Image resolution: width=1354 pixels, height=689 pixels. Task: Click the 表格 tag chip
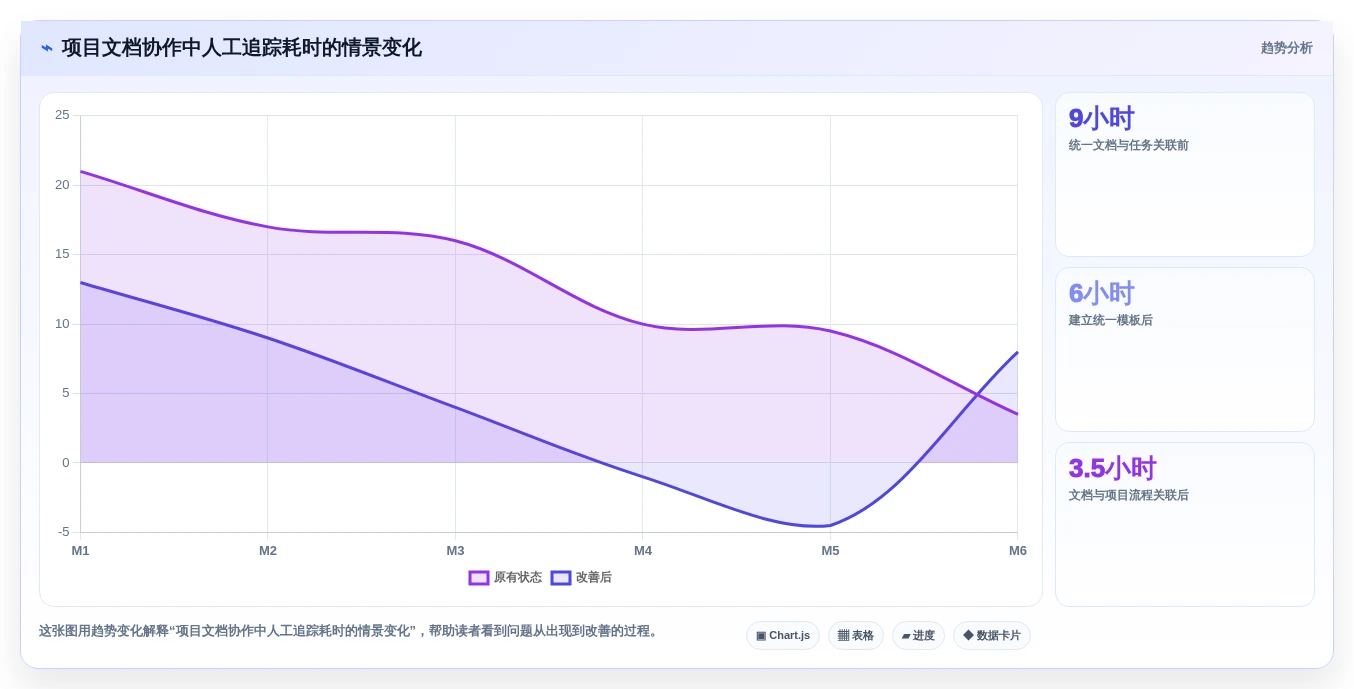(x=856, y=635)
